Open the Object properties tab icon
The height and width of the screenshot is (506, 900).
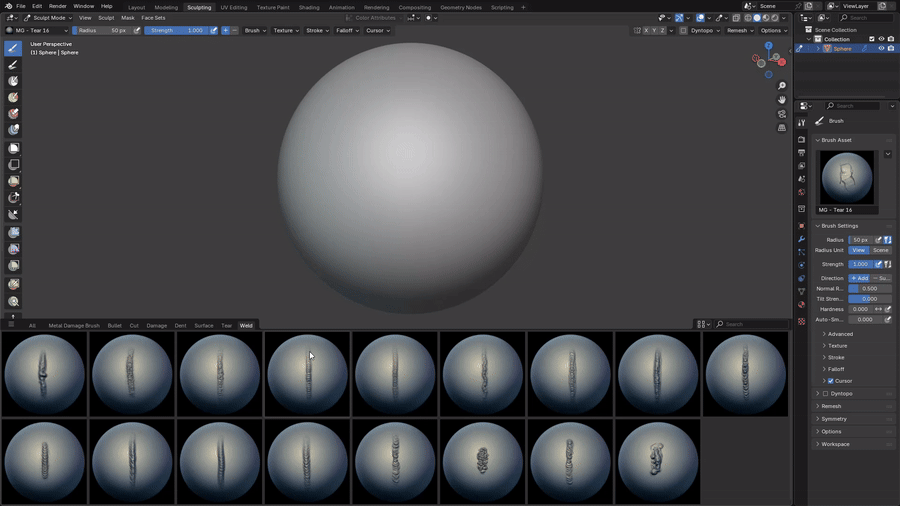click(801, 225)
